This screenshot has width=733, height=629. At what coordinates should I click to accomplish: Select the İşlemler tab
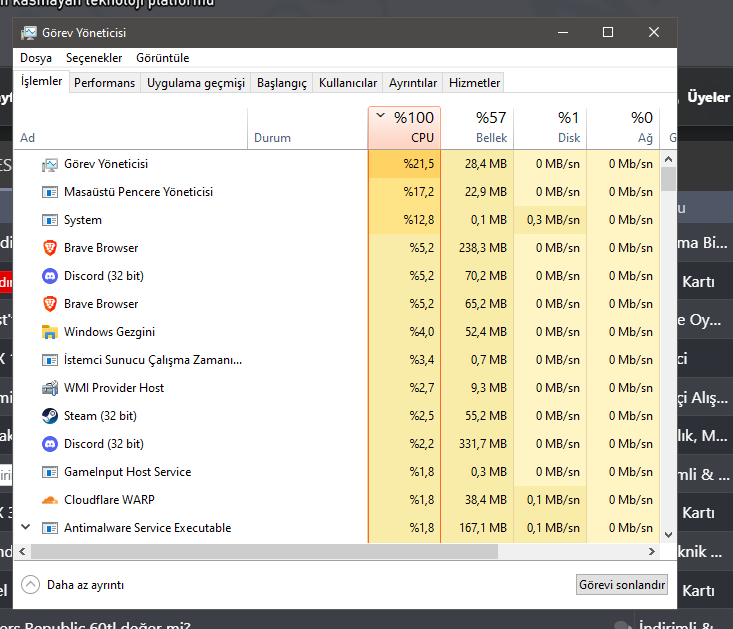tap(42, 81)
